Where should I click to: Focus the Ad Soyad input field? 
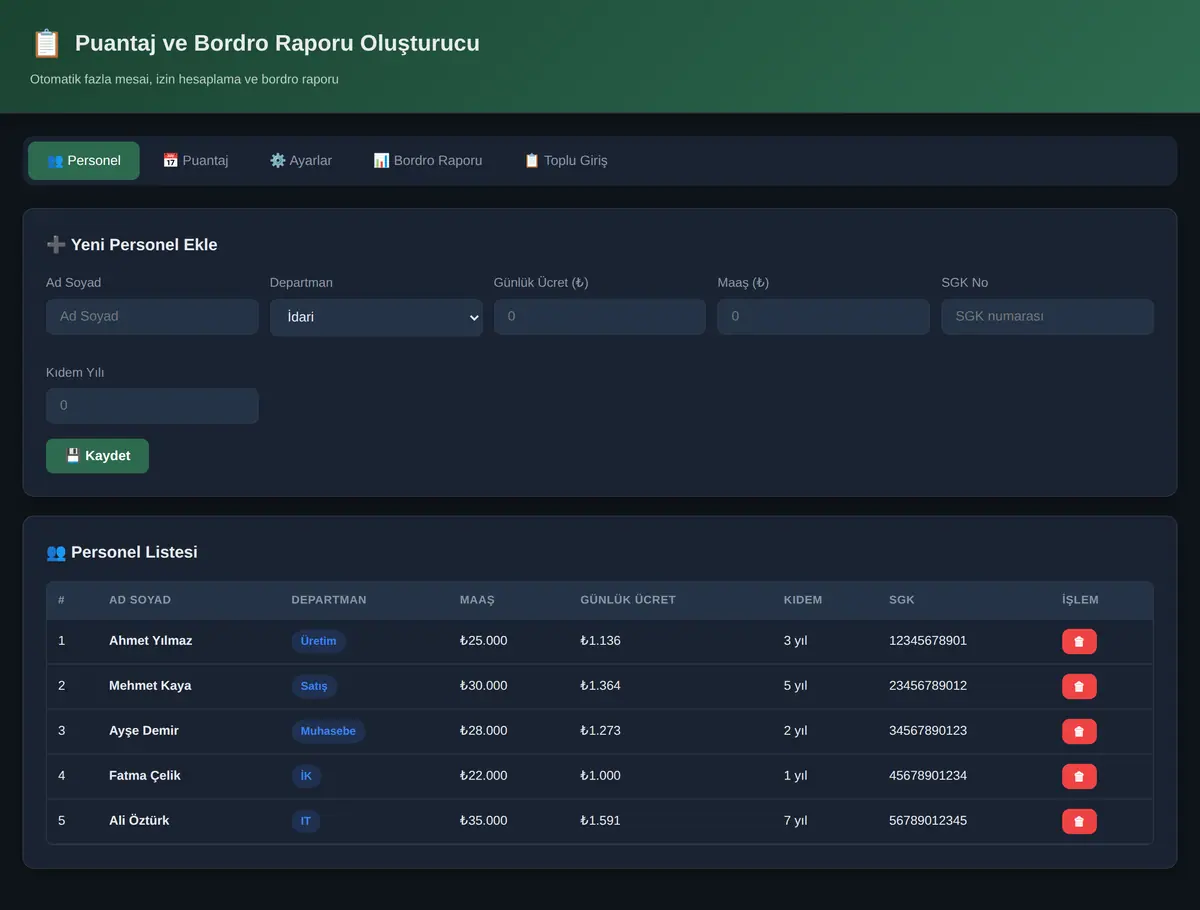[x=152, y=317]
